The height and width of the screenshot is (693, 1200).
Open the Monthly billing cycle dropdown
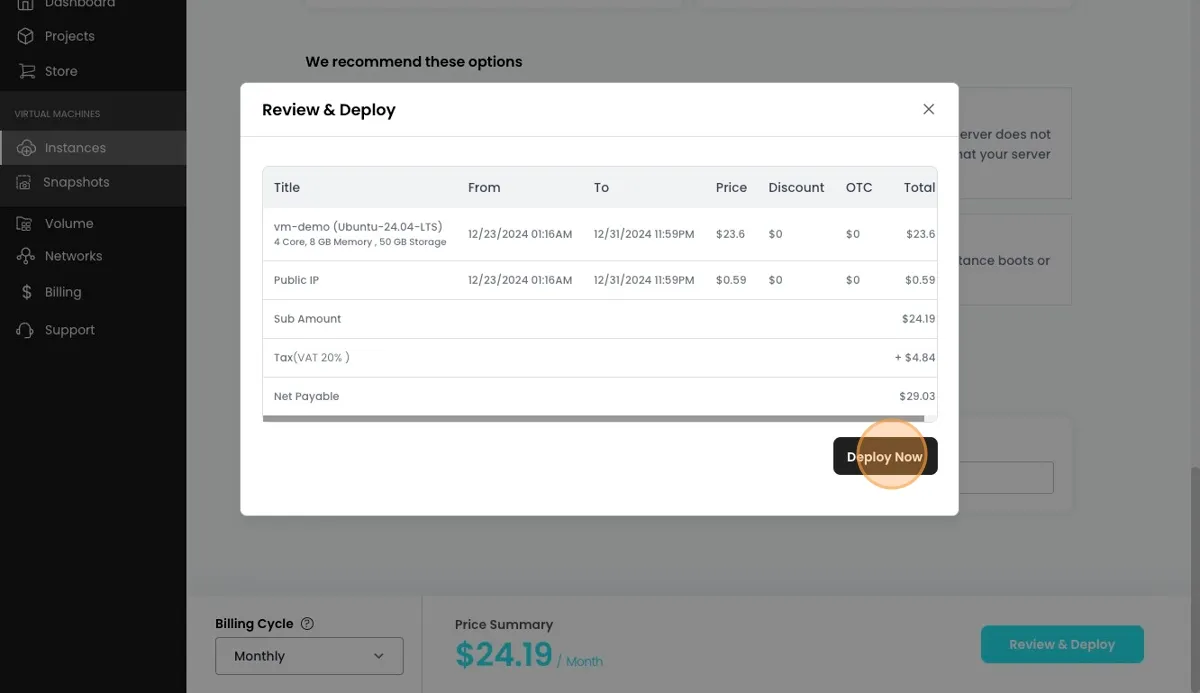click(x=309, y=656)
